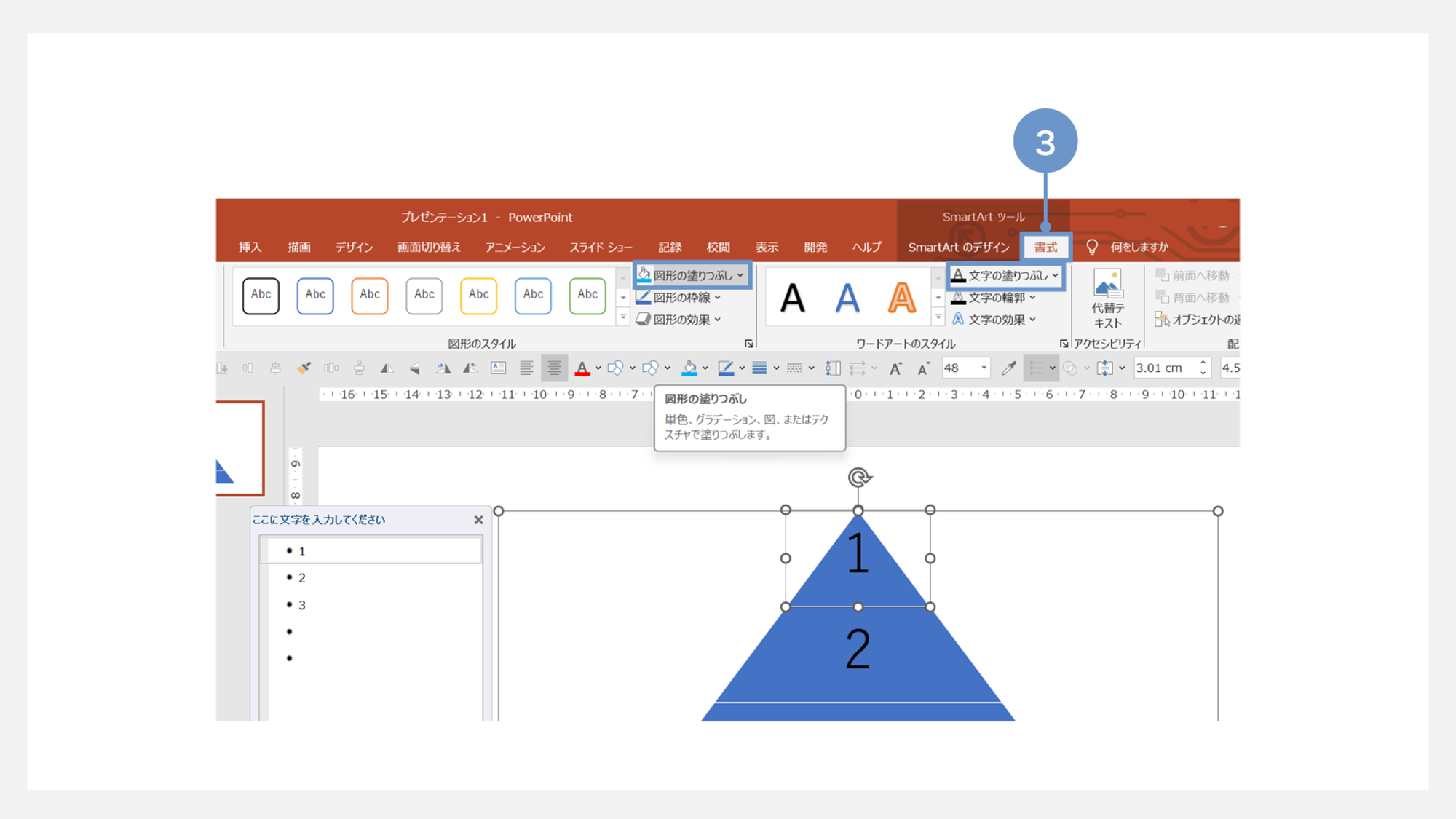
Task: Close the text pane with the X button
Action: tap(478, 520)
